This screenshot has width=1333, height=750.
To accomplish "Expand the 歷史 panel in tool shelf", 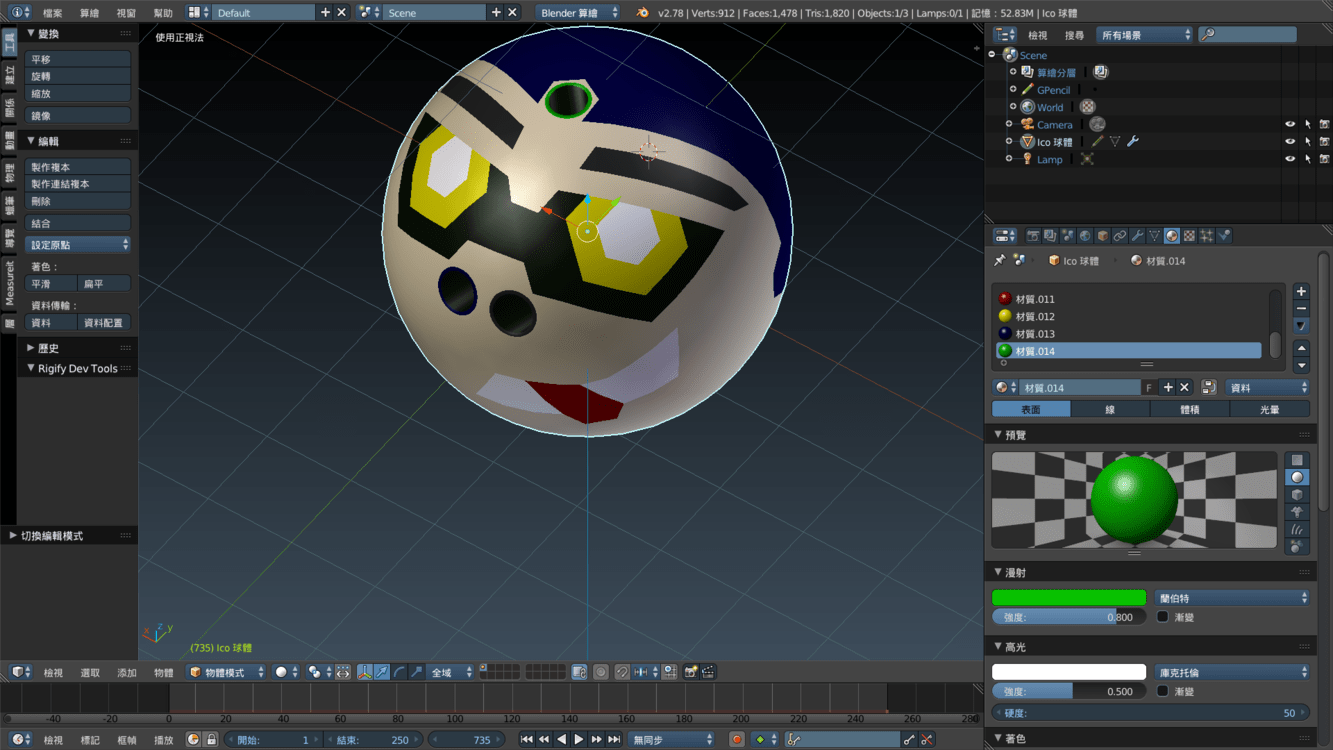I will 48,348.
